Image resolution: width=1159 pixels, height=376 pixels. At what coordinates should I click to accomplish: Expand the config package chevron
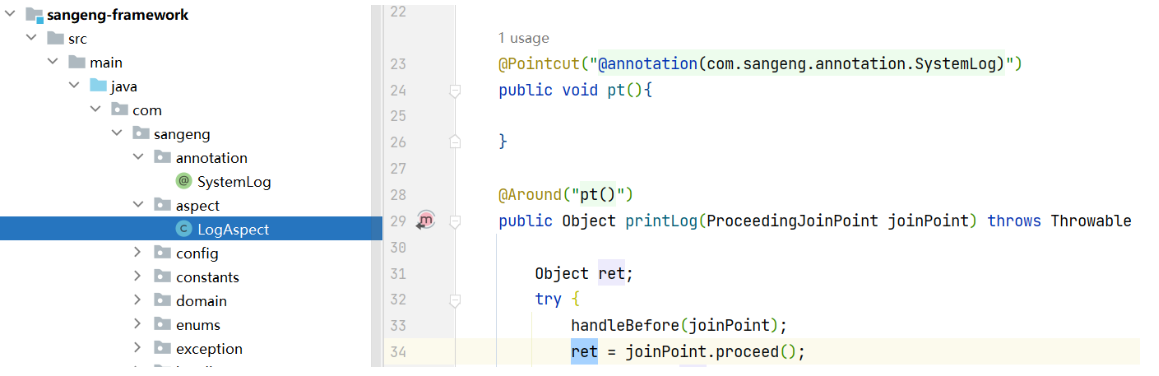pos(138,253)
